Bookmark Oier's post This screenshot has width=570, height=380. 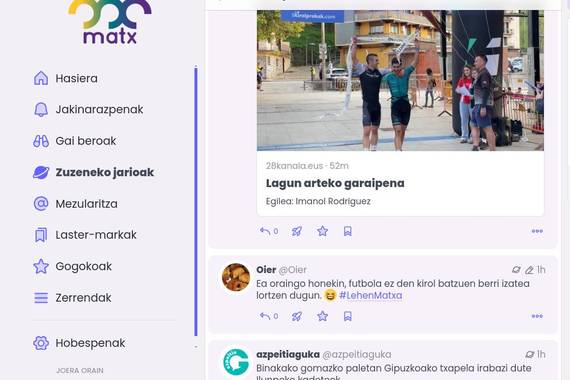click(x=348, y=316)
